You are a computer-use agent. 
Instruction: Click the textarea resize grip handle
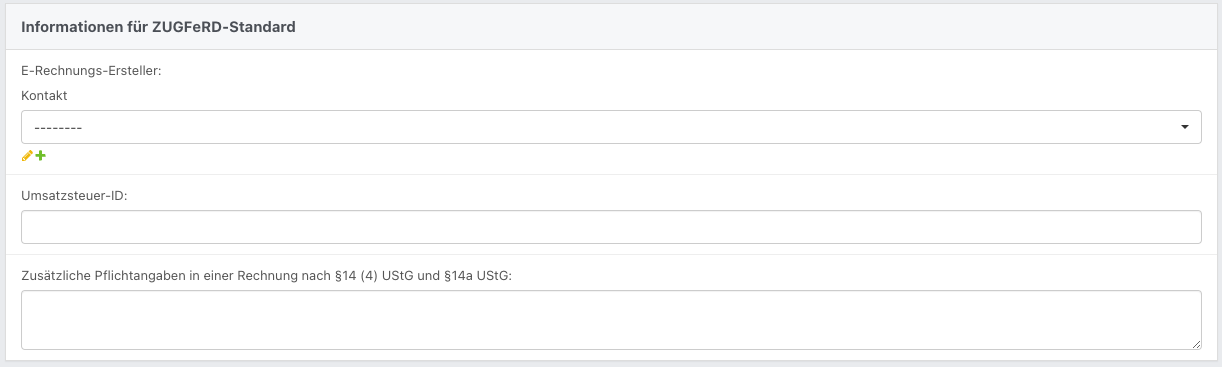tap(1195, 344)
